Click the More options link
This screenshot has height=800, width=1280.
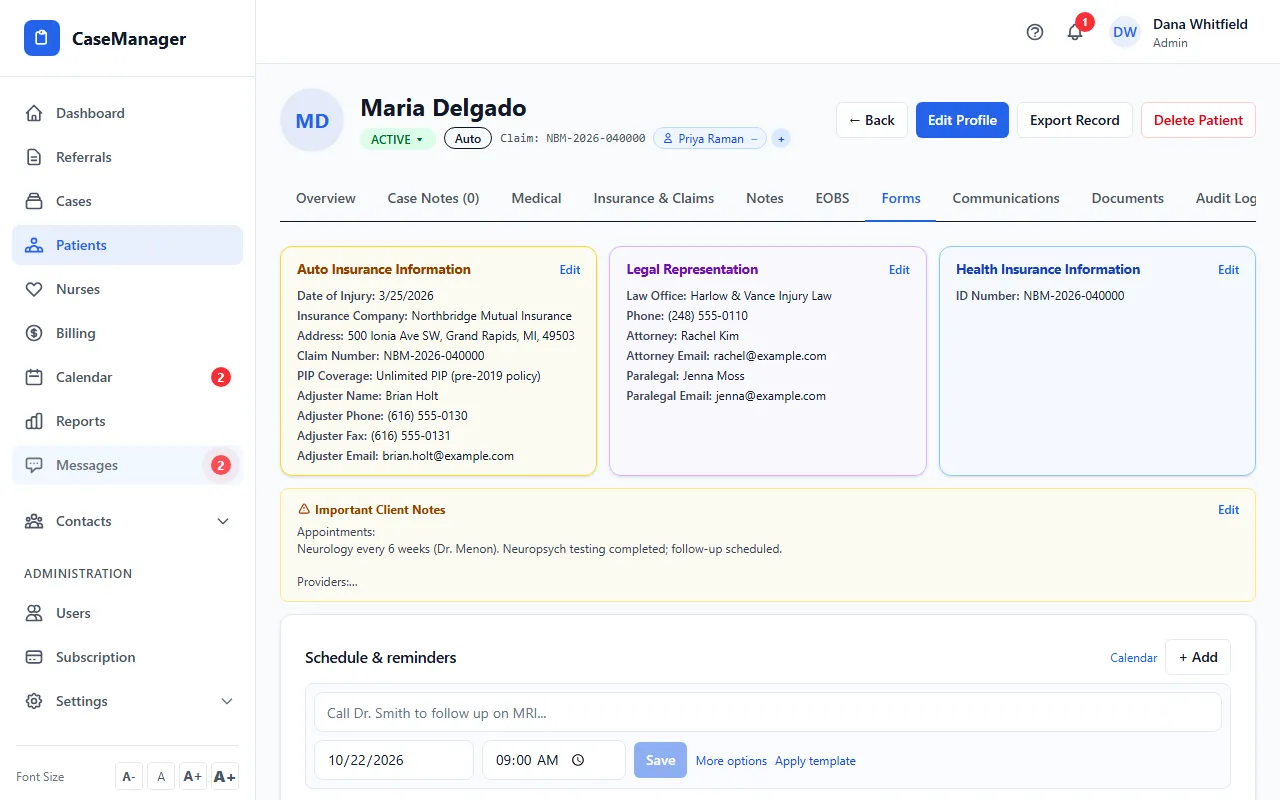[x=732, y=761]
